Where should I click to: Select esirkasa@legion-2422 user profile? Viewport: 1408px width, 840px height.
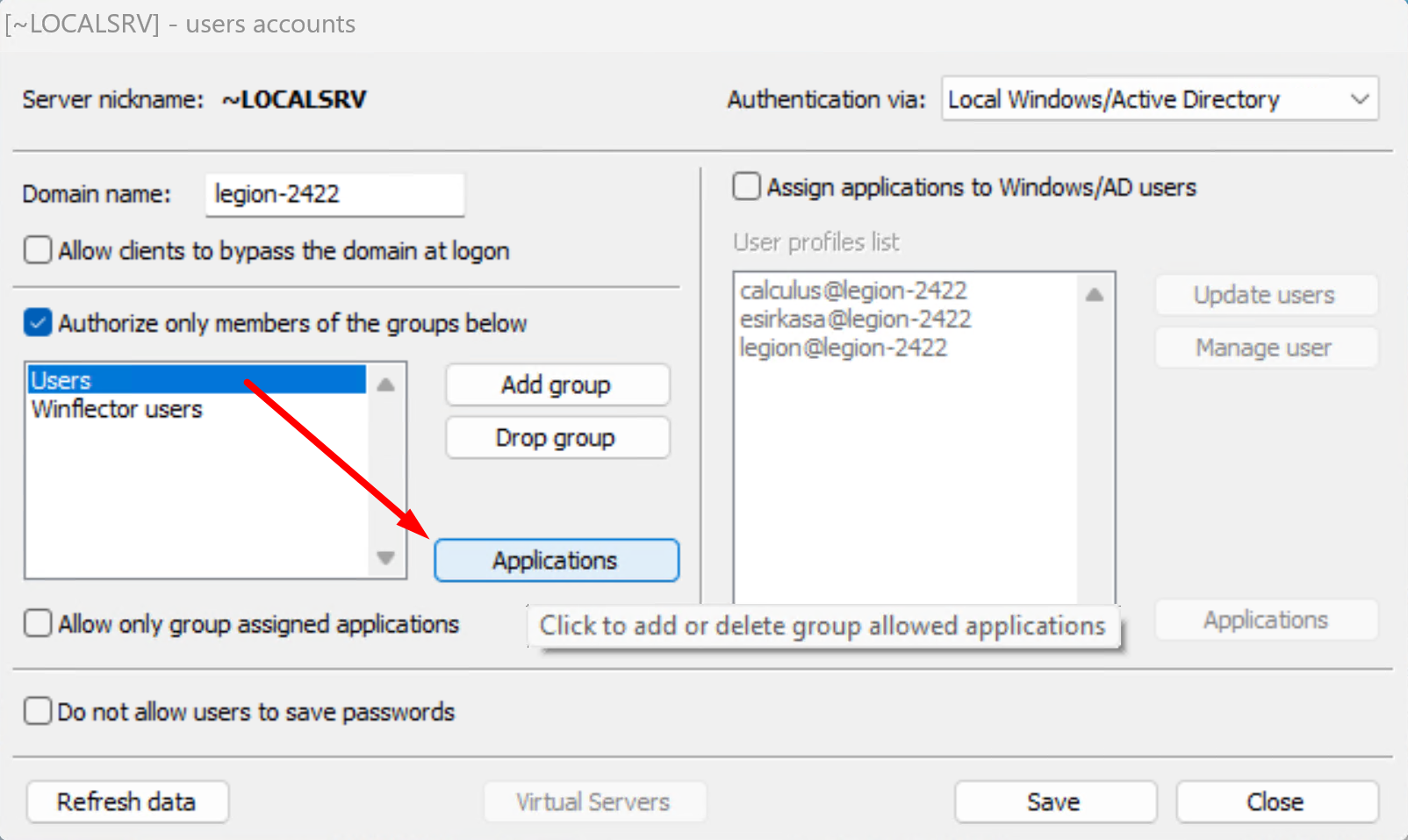pyautogui.click(x=855, y=319)
